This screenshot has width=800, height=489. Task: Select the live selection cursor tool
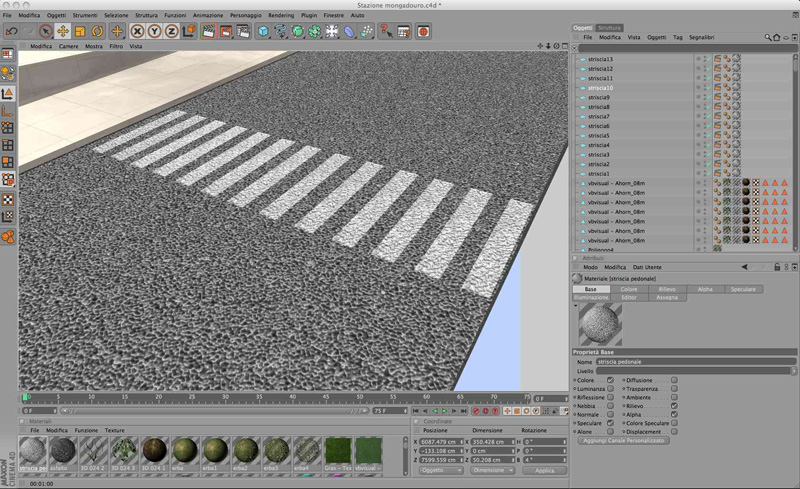pos(45,32)
